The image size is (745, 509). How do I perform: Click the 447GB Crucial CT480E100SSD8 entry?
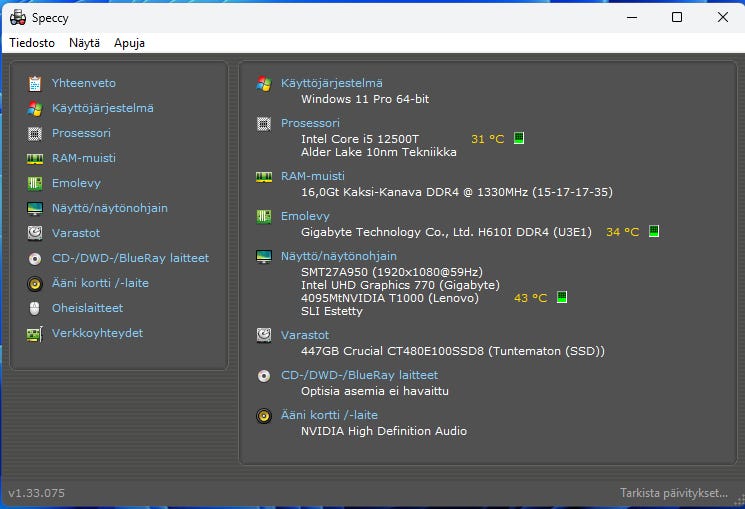(453, 351)
